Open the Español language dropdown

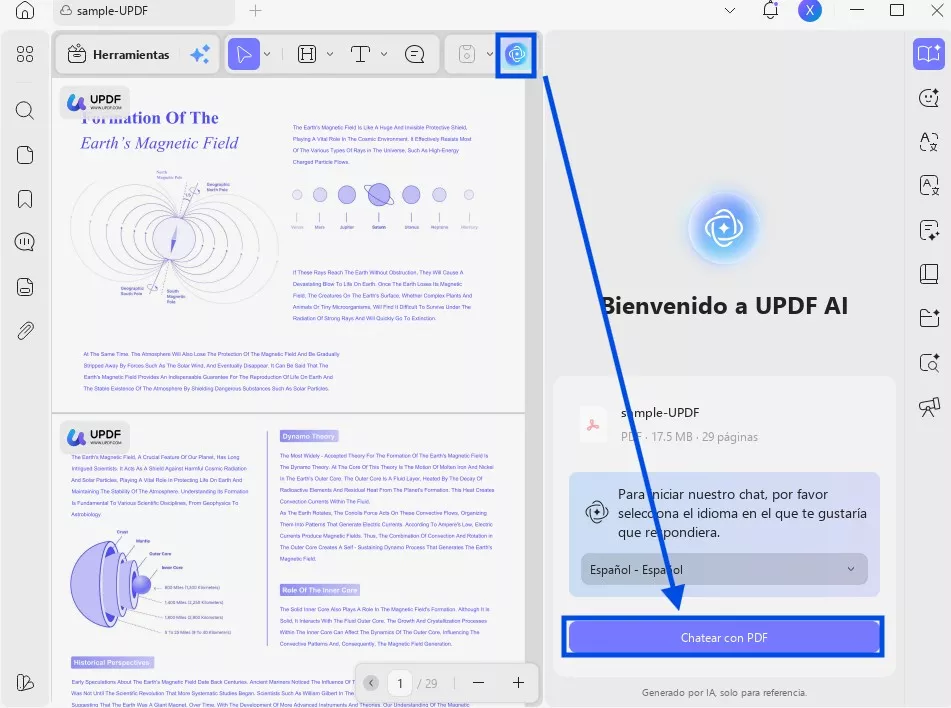[x=724, y=569]
